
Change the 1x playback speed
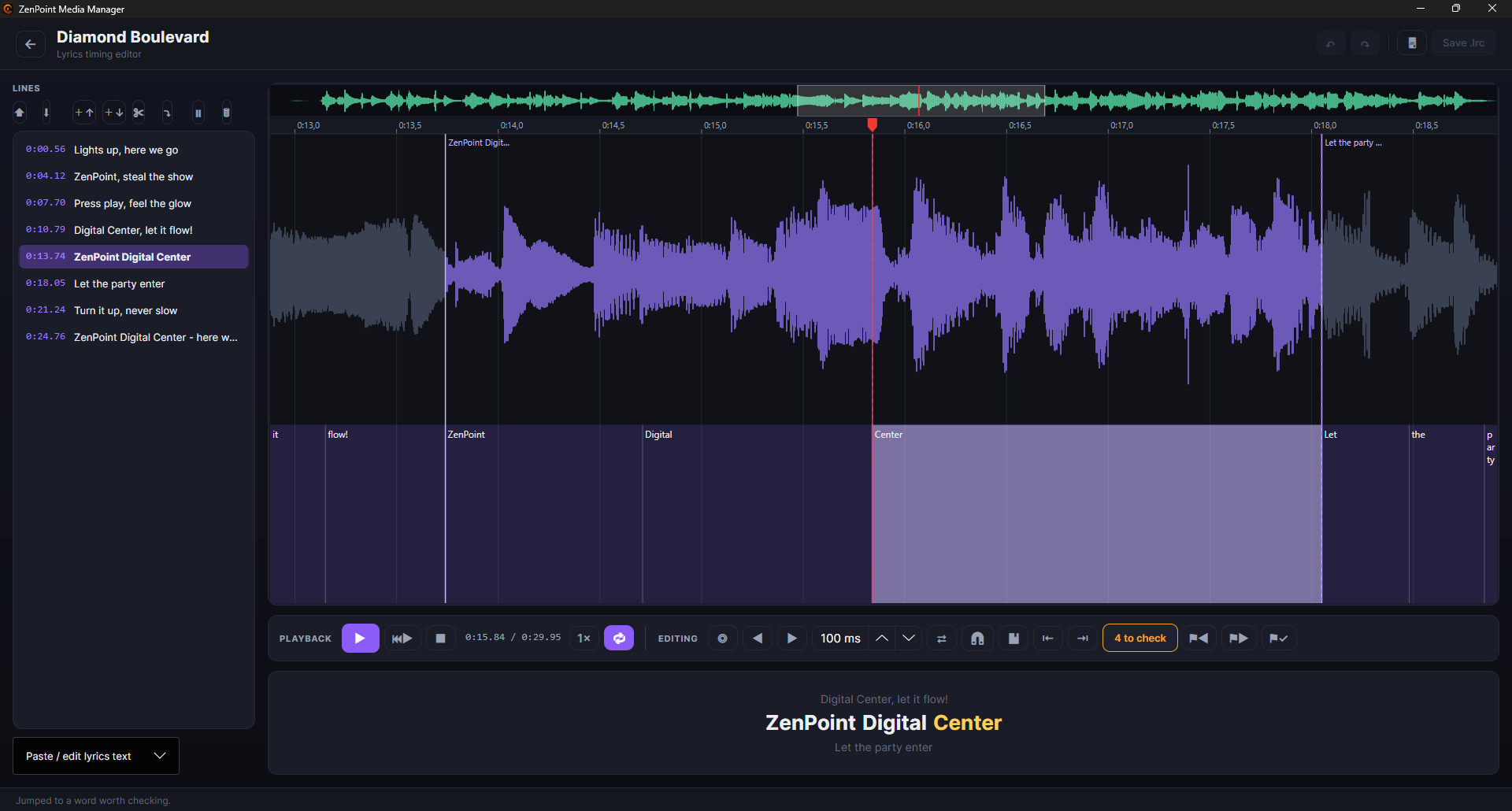point(584,638)
